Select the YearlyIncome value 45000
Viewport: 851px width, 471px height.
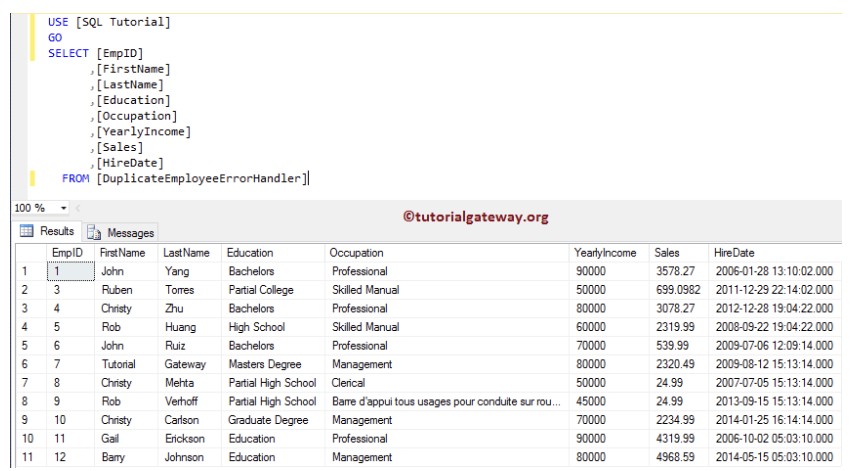609,402
